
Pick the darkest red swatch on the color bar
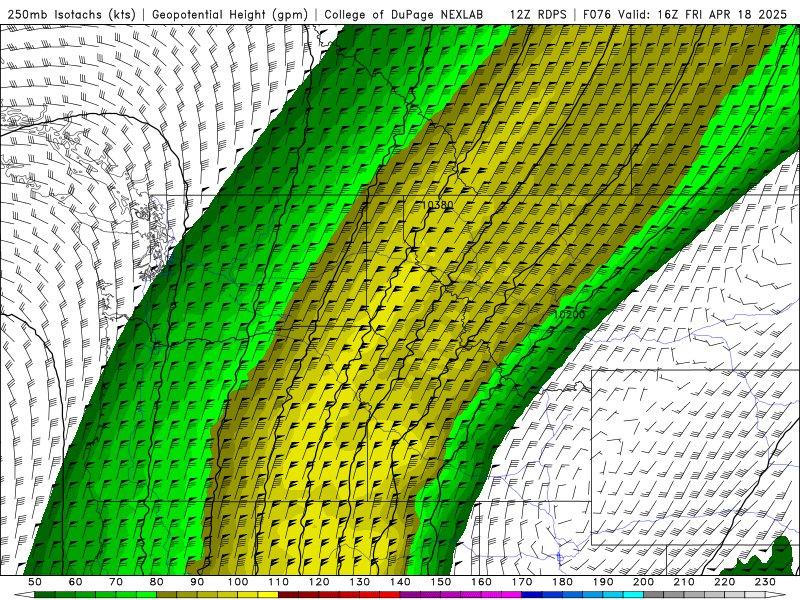pyautogui.click(x=288, y=595)
